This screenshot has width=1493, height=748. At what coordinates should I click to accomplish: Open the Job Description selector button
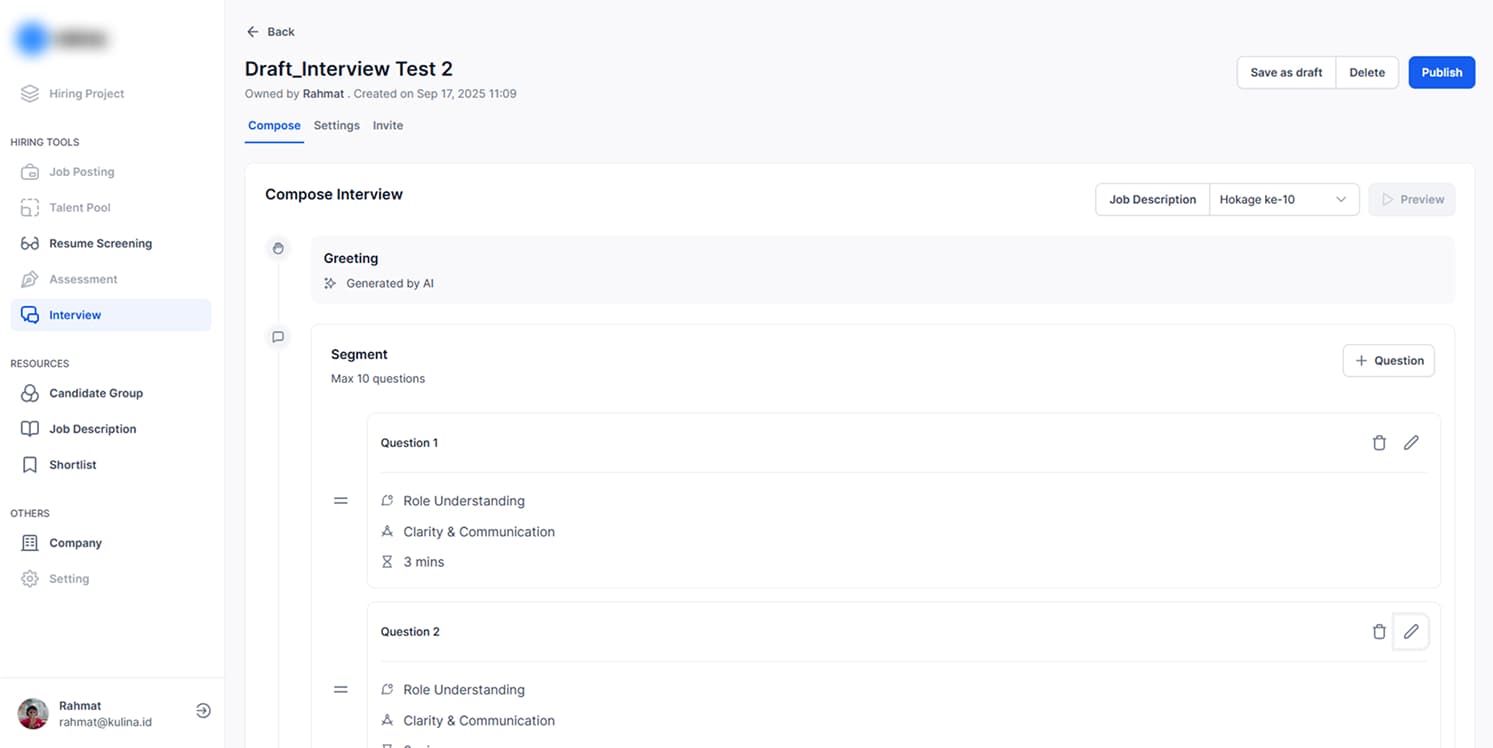click(x=1152, y=200)
